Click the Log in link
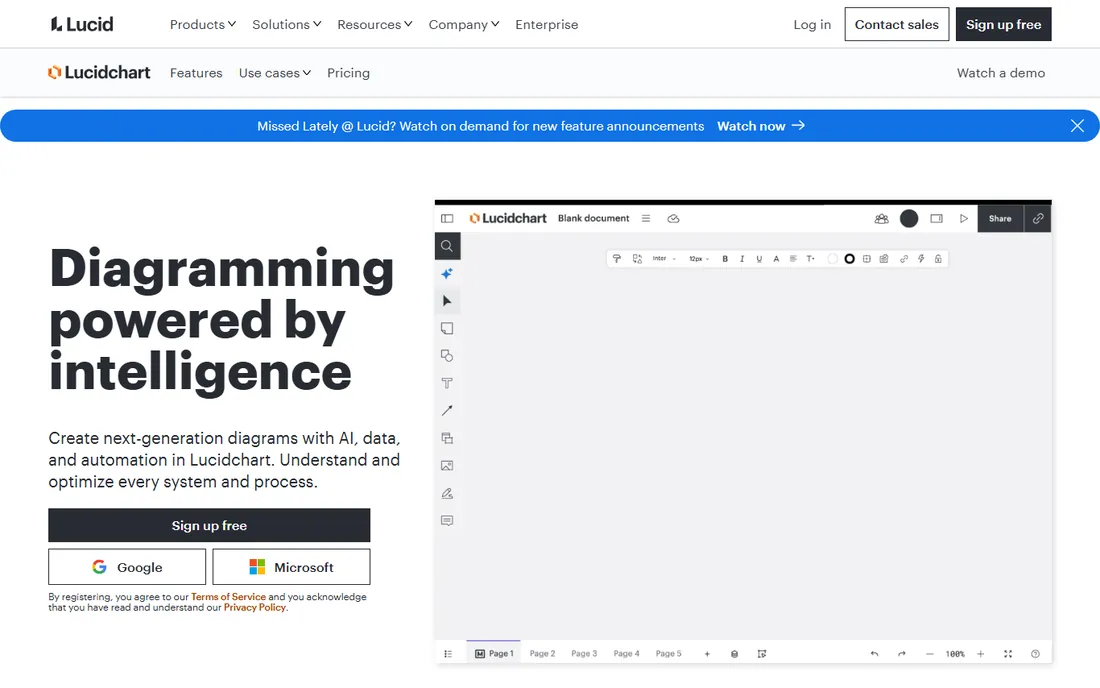 (812, 25)
